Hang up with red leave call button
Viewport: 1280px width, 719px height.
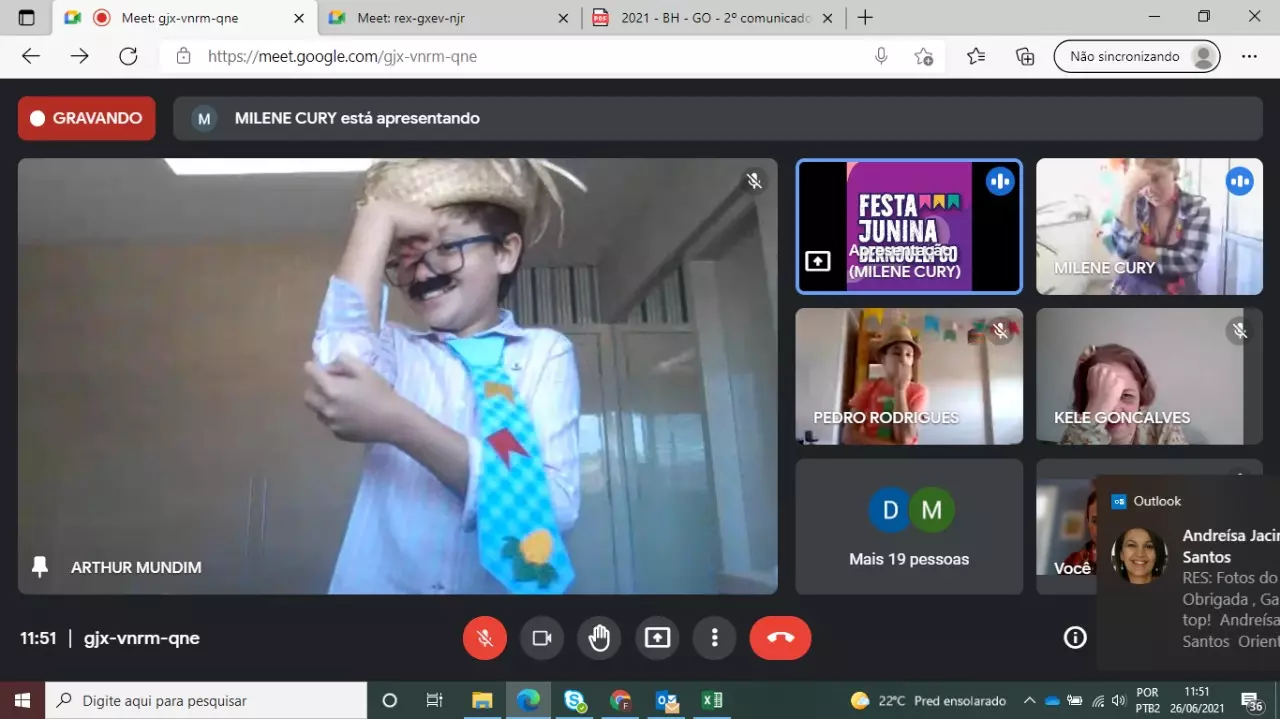coord(780,638)
